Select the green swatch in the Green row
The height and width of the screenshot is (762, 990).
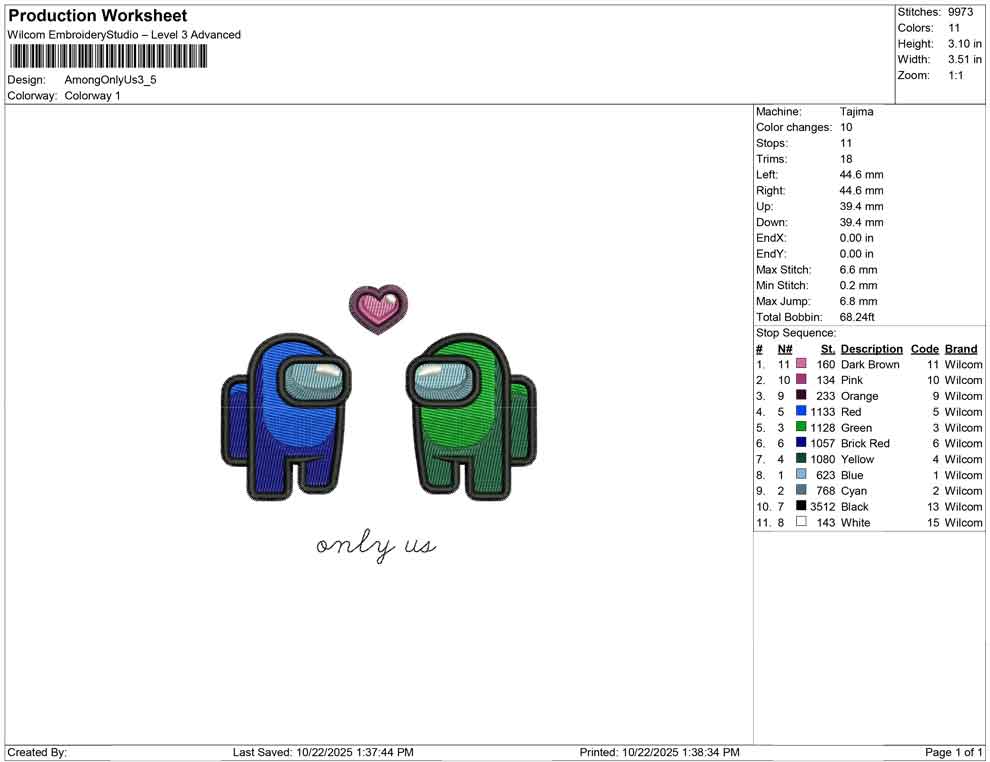(801, 427)
